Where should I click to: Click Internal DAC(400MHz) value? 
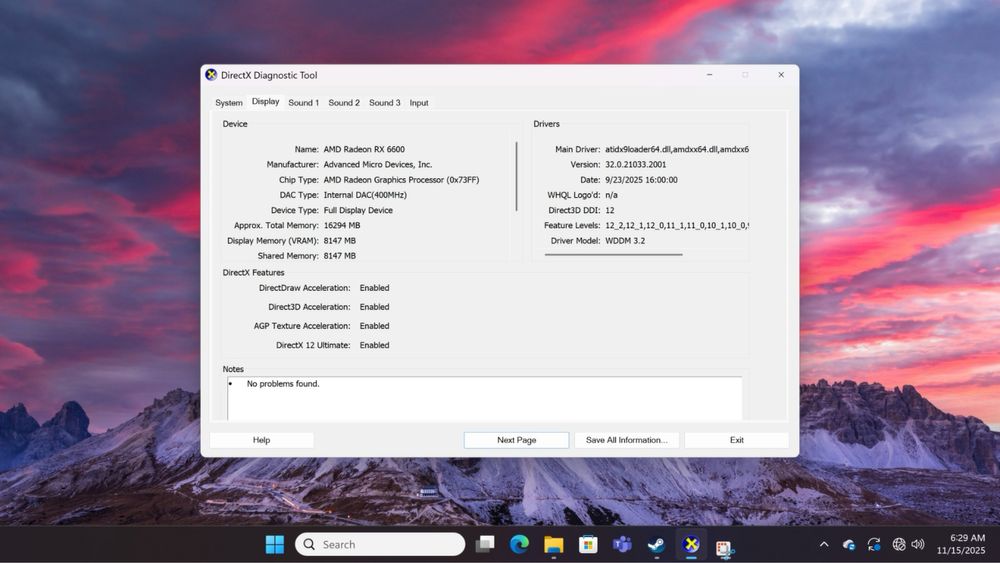pos(365,195)
